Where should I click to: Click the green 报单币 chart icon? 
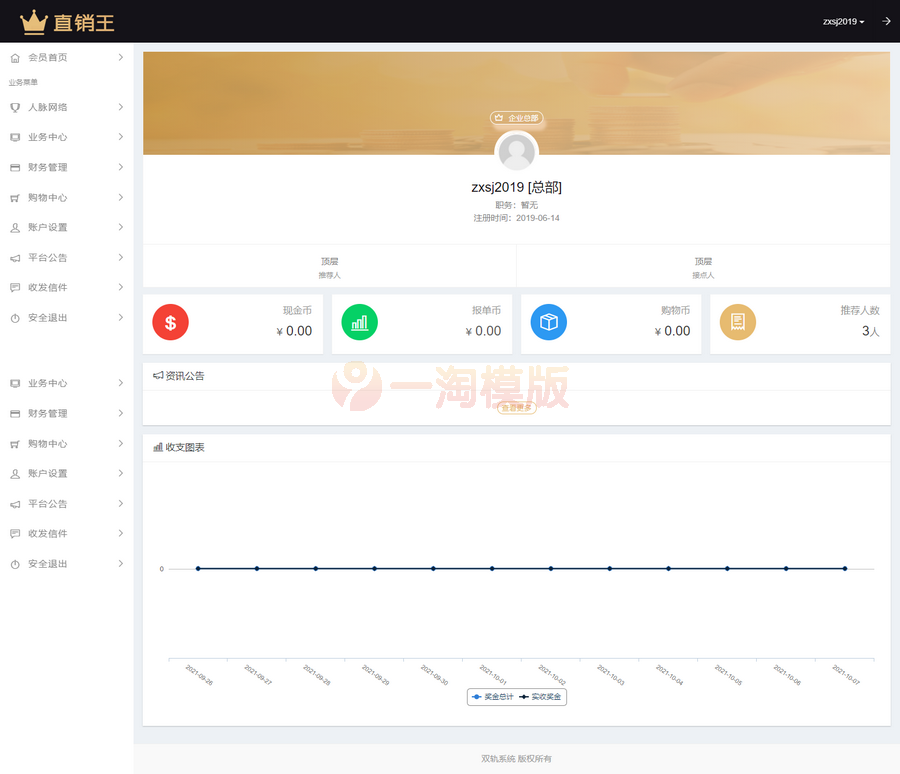[359, 323]
